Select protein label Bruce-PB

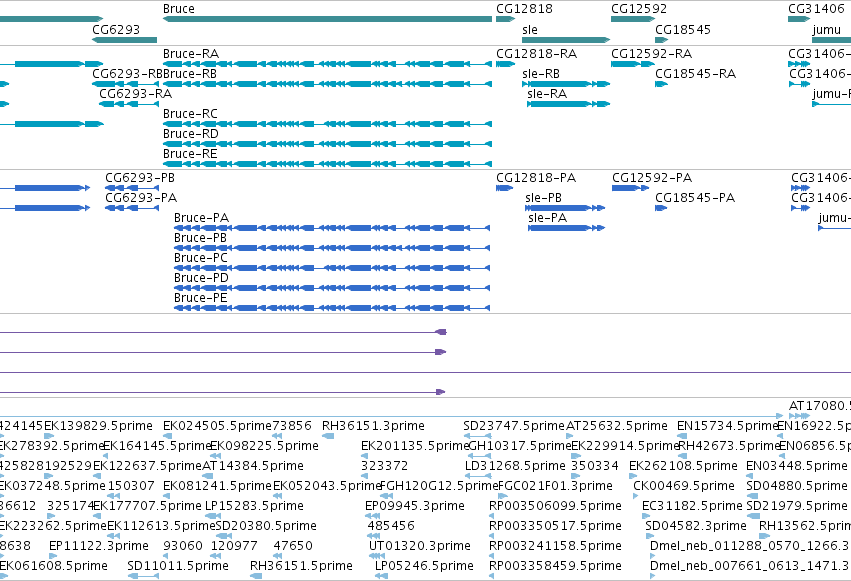201,238
